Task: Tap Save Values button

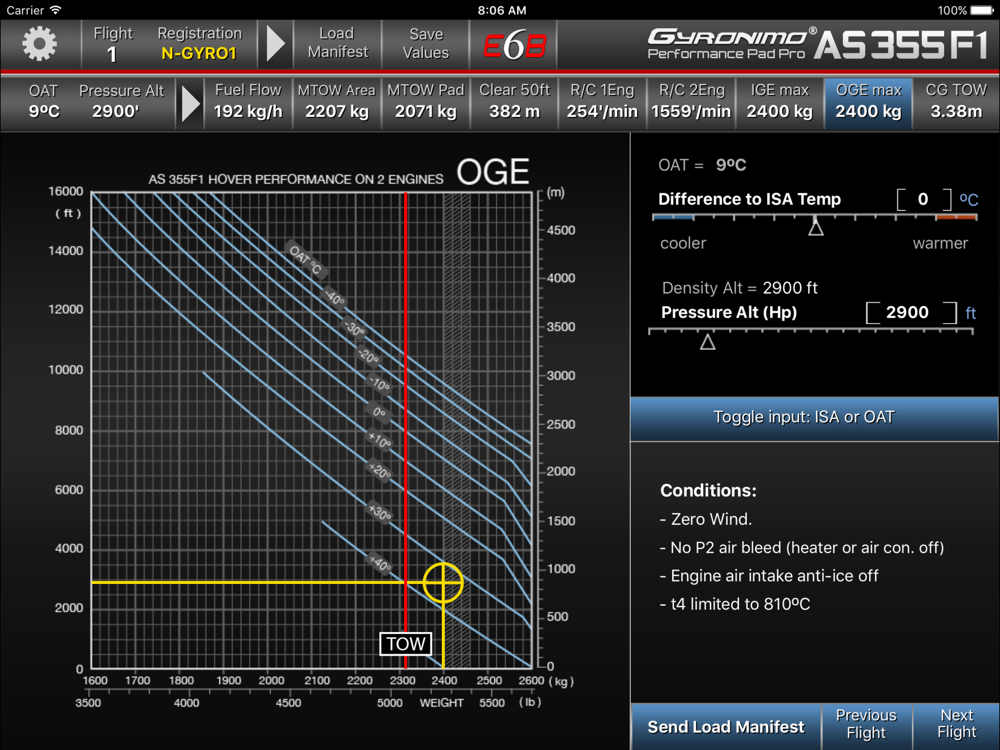Action: point(425,43)
